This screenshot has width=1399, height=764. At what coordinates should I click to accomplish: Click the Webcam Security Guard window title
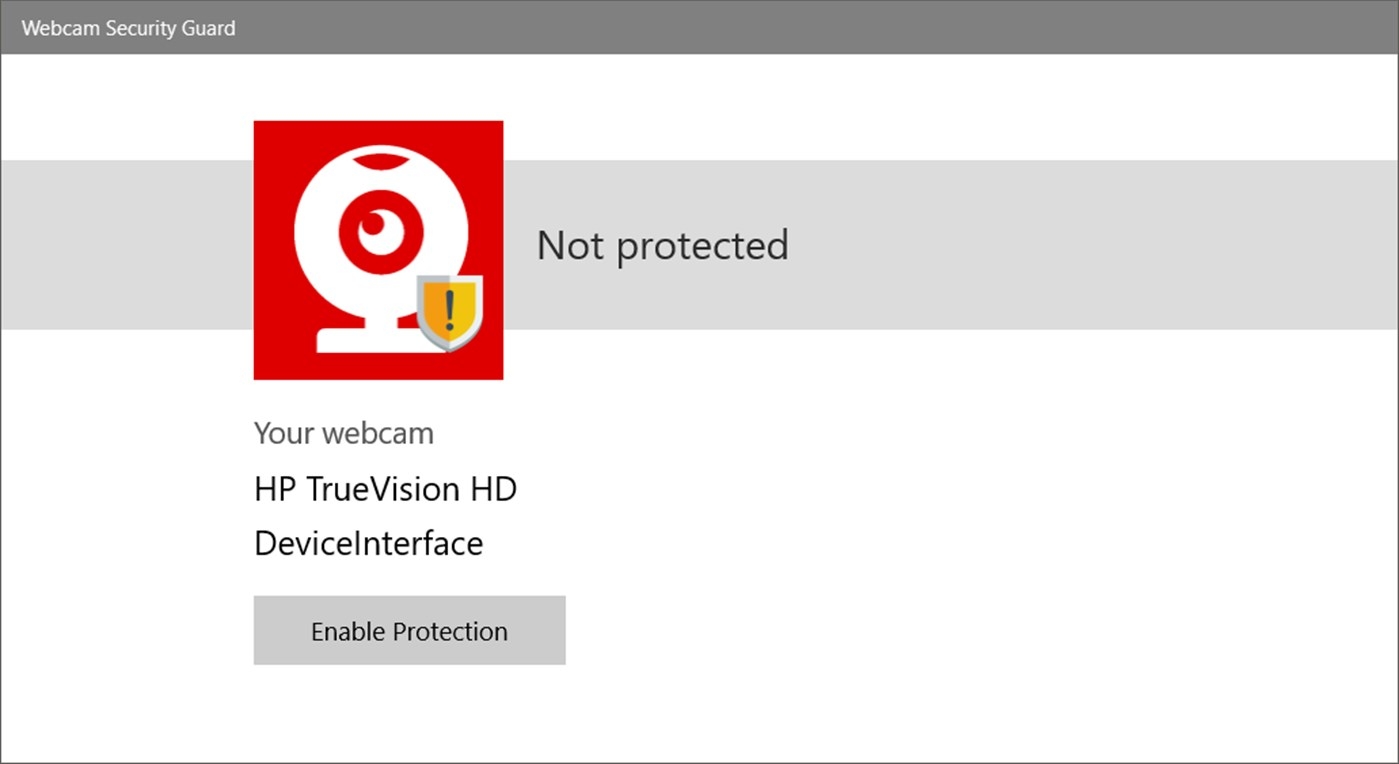[x=128, y=28]
